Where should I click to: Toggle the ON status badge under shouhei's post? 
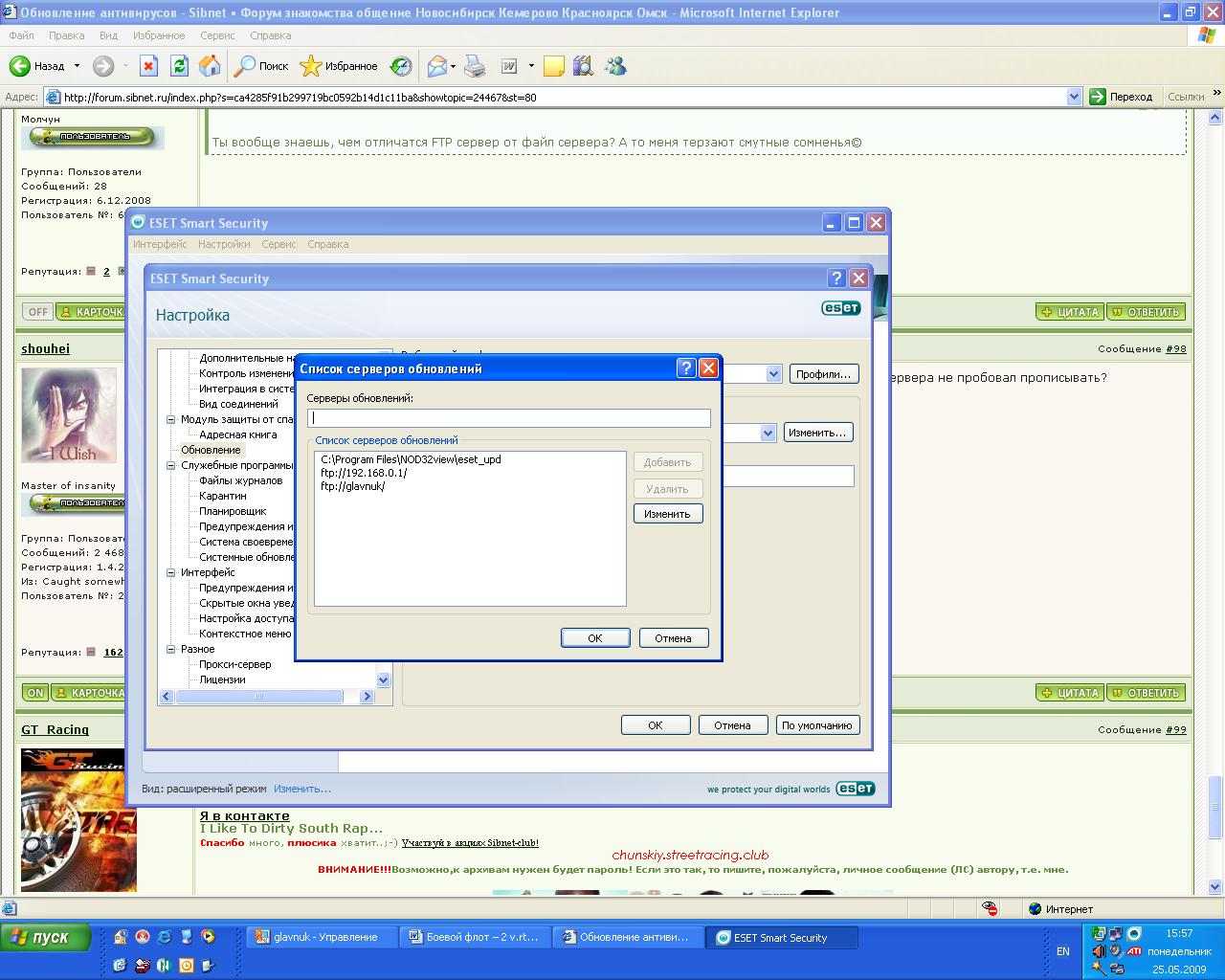tap(35, 693)
